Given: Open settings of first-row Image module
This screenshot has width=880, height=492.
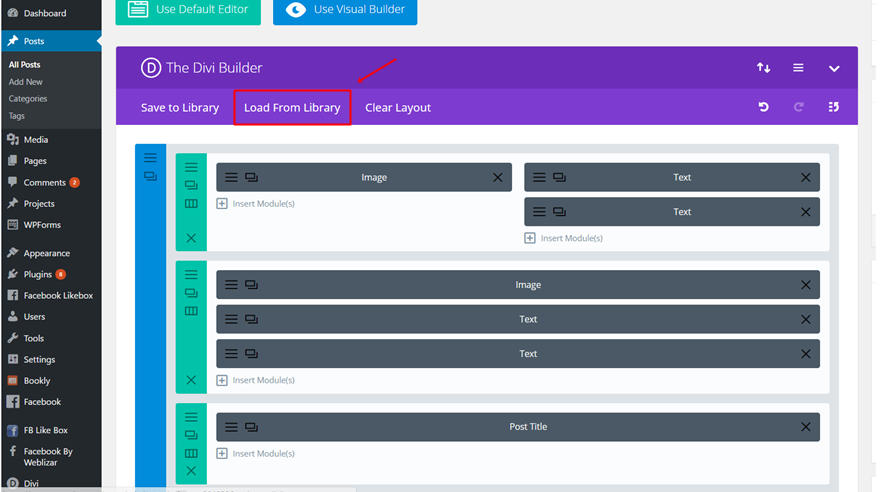Looking at the screenshot, I should [231, 177].
